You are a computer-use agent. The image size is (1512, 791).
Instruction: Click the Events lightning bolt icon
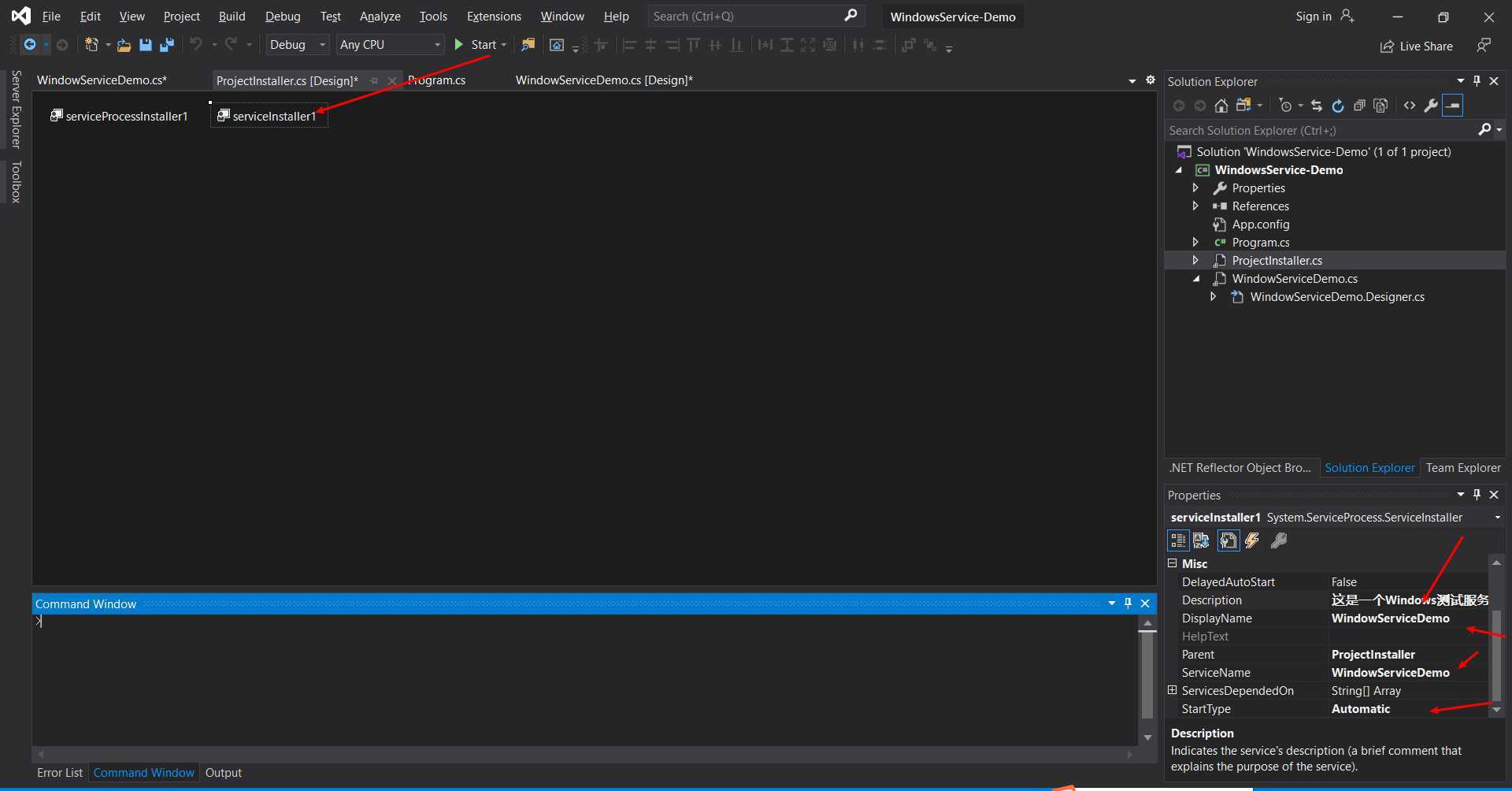pos(1252,540)
